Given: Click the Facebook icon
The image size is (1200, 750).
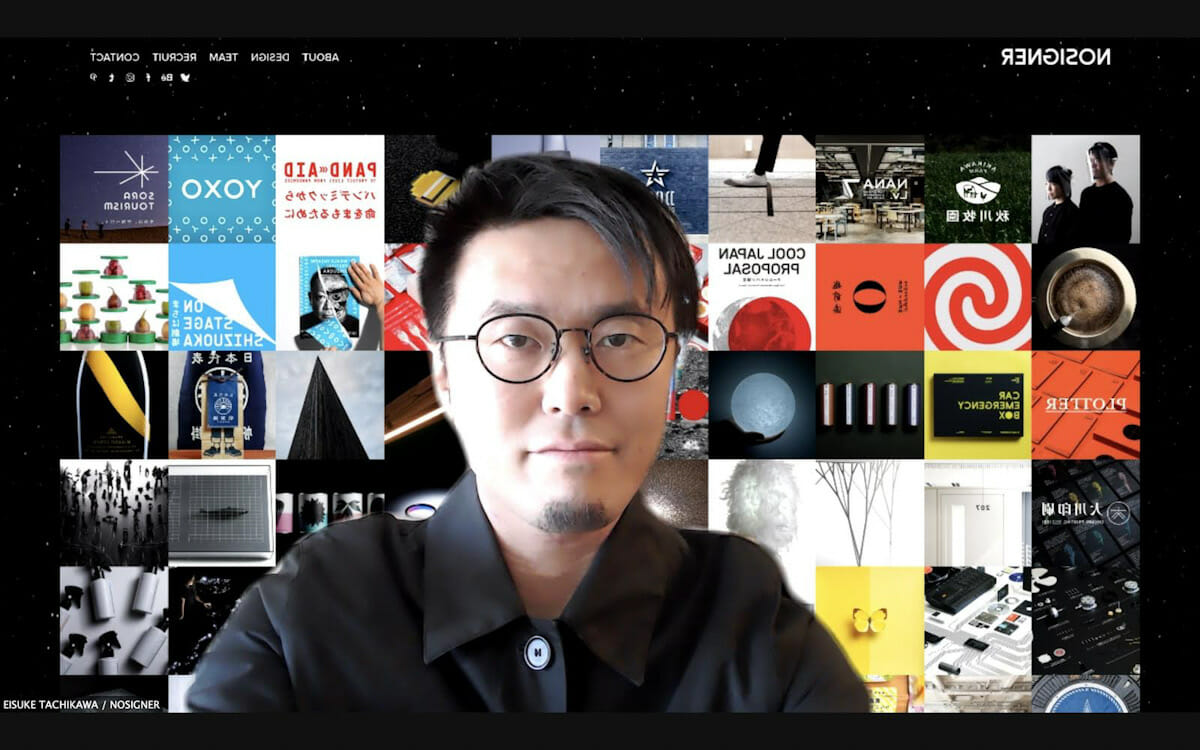Looking at the screenshot, I should (x=148, y=77).
